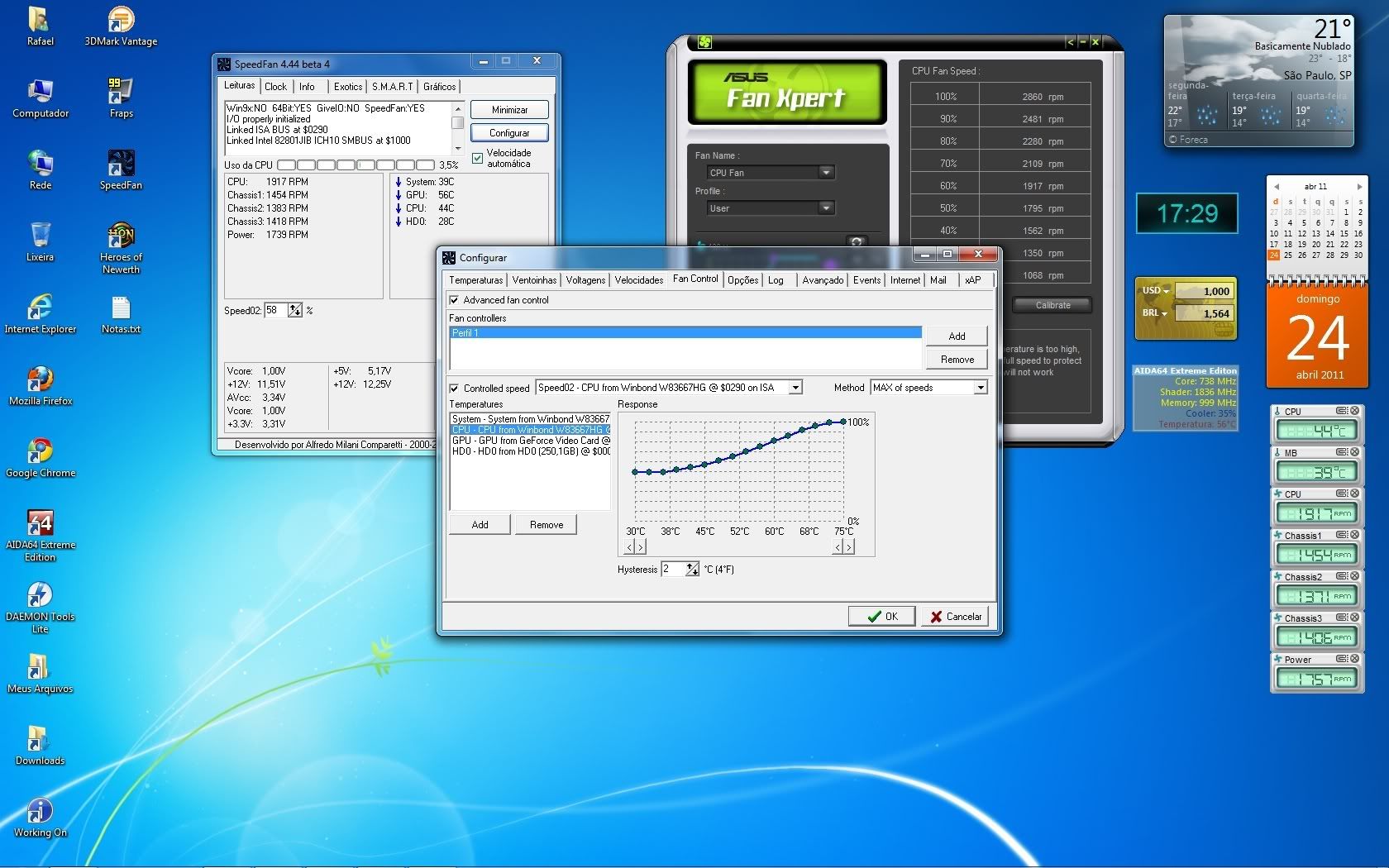Click Calibrate in Fan Xpert
Image resolution: width=1389 pixels, height=868 pixels.
[1052, 305]
